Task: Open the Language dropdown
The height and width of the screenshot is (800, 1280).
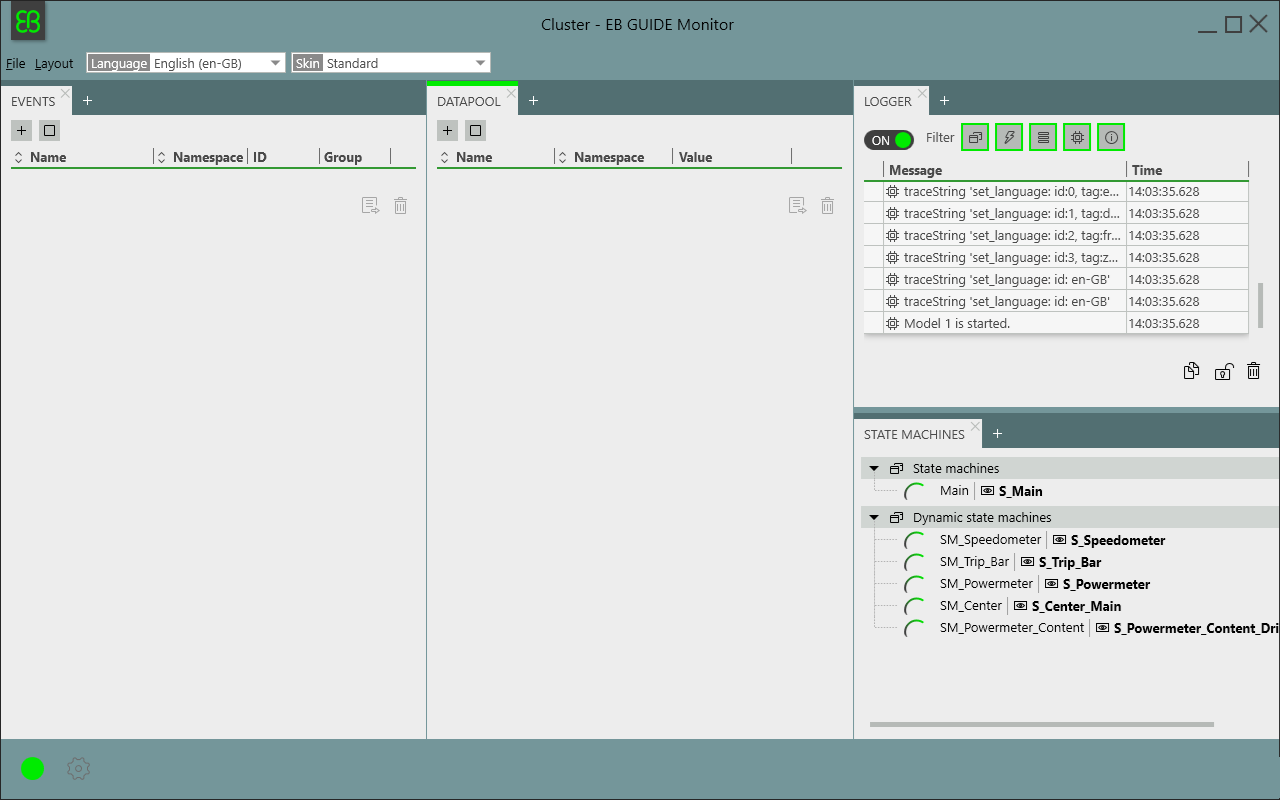Action: coord(186,63)
